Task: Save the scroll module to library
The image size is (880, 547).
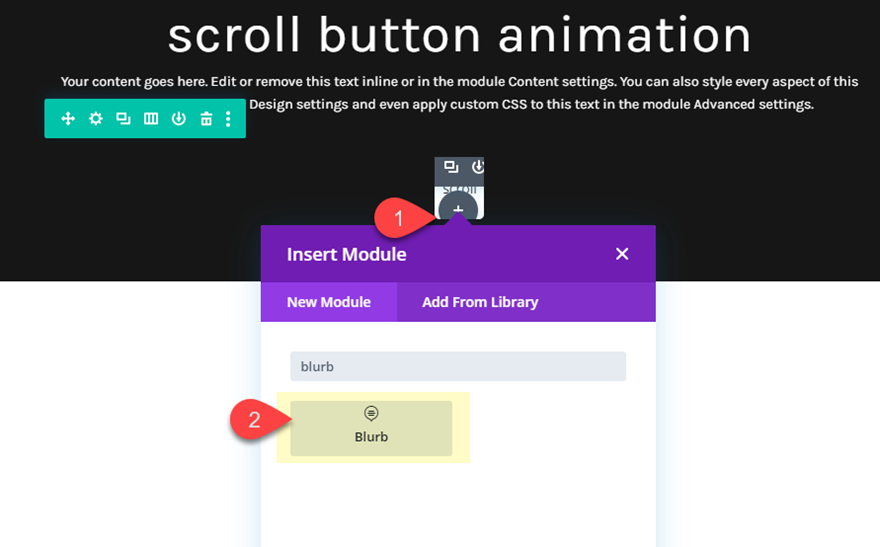Action: coord(477,167)
